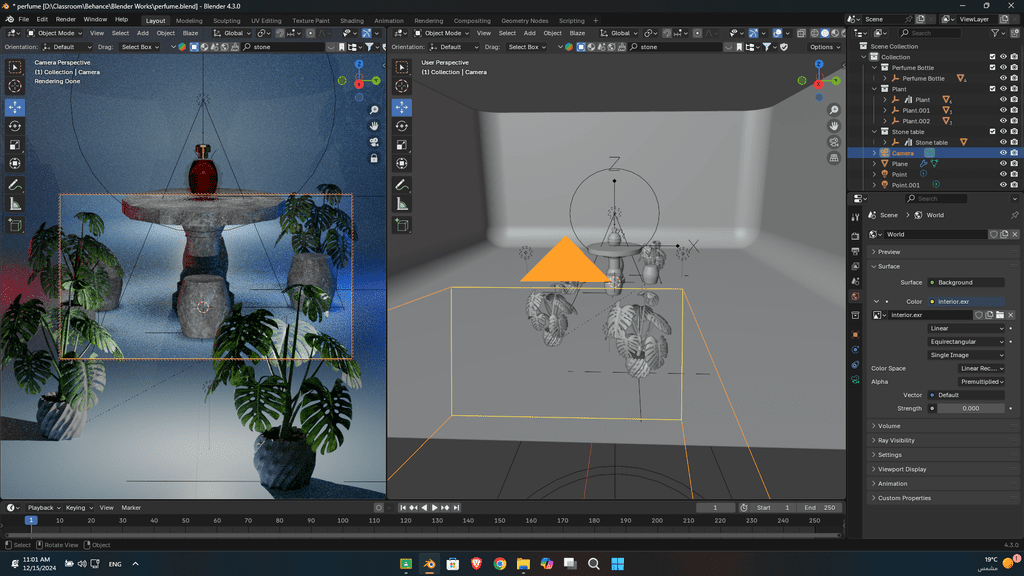This screenshot has height=576, width=1024.
Task: Toggle camera view icon in left viewport
Action: [x=374, y=142]
